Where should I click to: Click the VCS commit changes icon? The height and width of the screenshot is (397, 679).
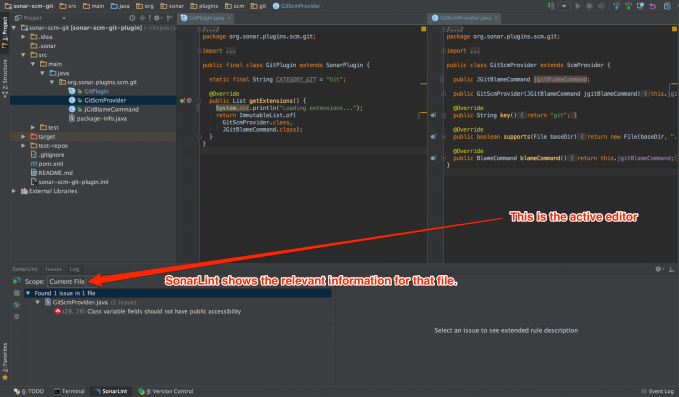(x=628, y=6)
